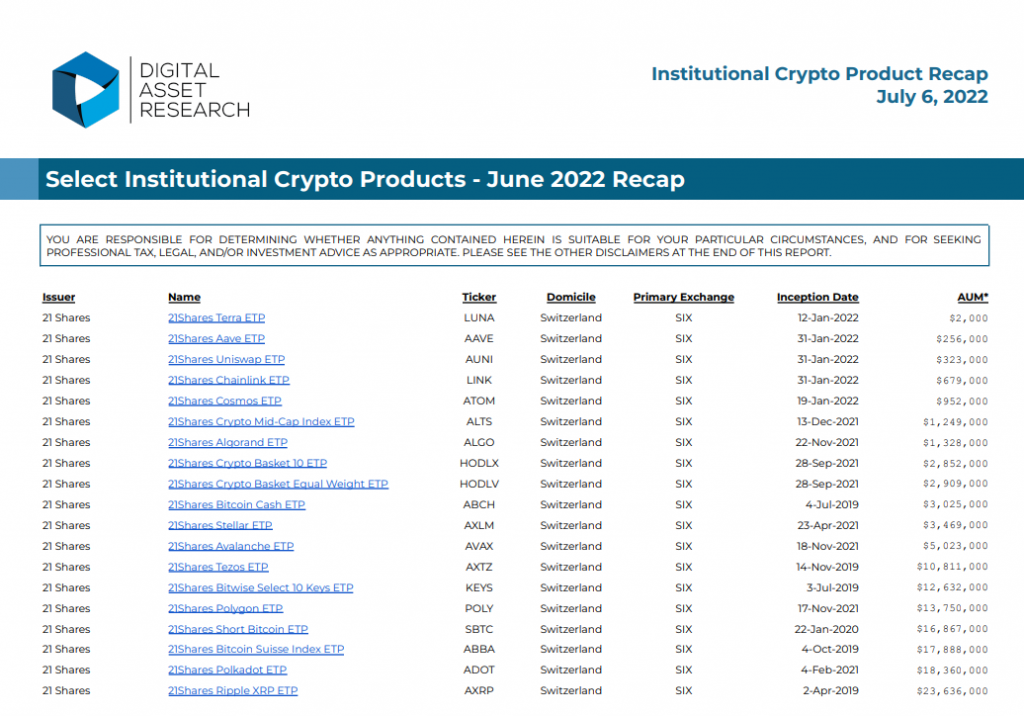This screenshot has height=716, width=1024.
Task: Open the 21Shares Polkadot ETP link
Action: pos(227,670)
